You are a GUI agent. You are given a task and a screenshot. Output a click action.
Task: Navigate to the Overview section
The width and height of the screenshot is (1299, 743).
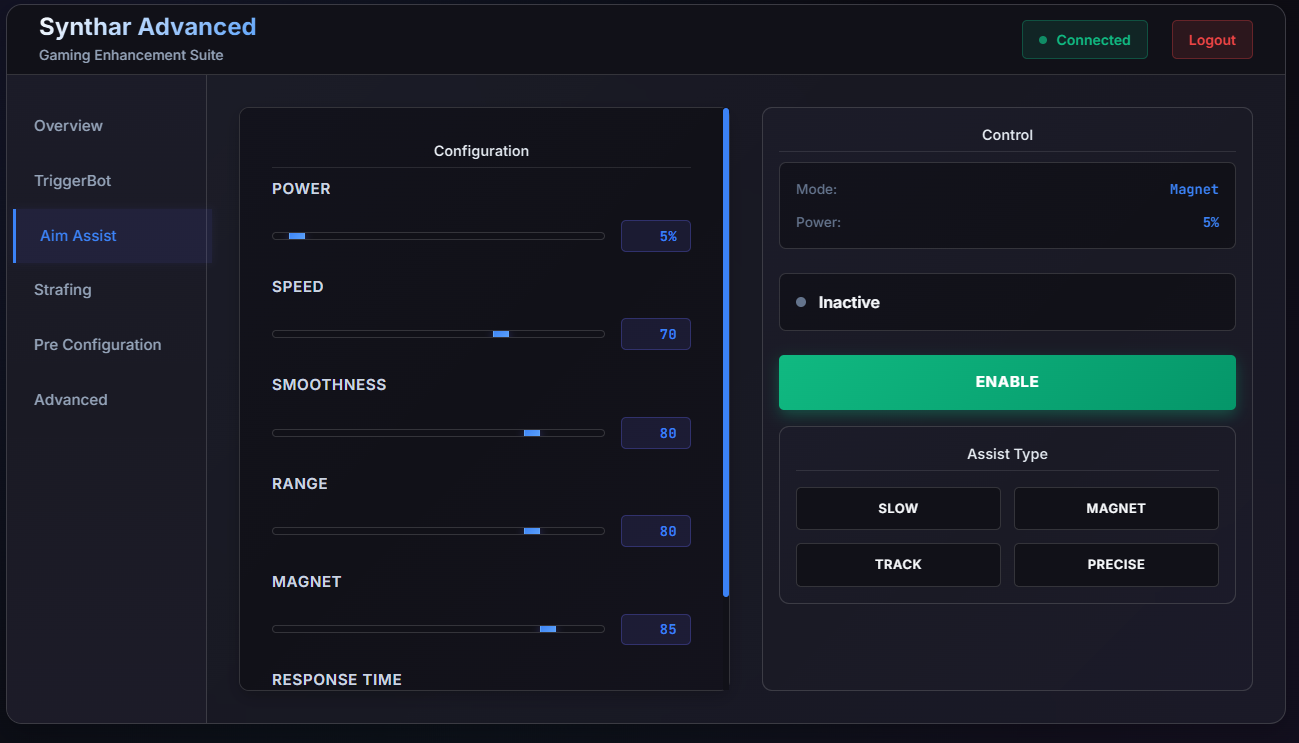[x=68, y=125]
